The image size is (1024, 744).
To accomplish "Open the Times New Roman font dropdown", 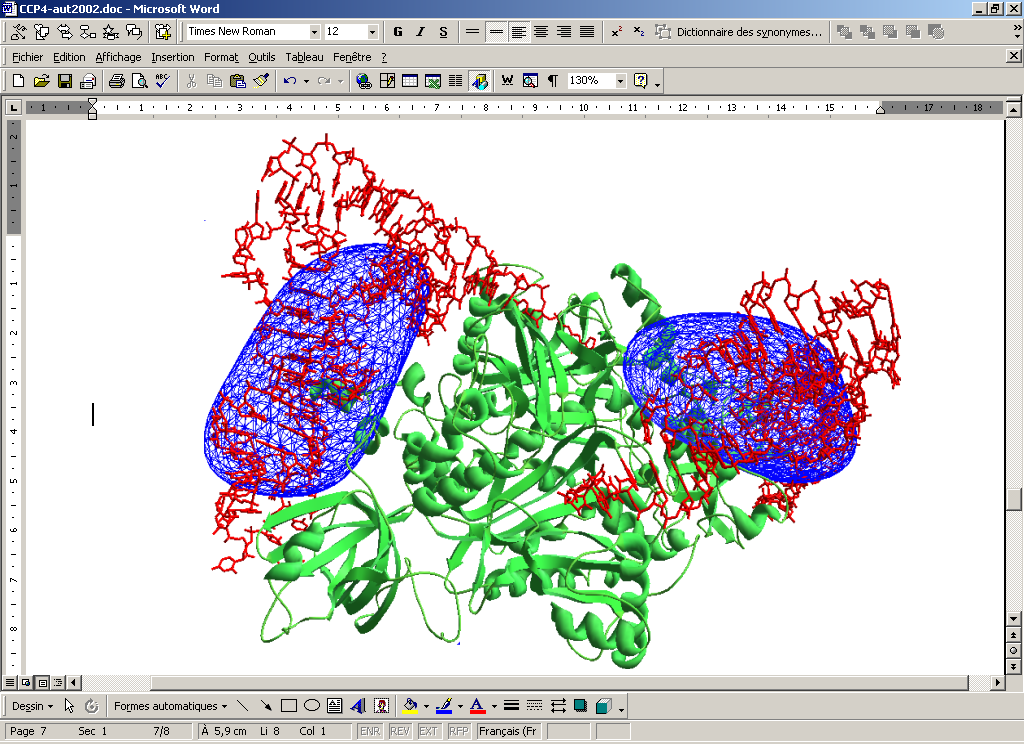I will 314,32.
